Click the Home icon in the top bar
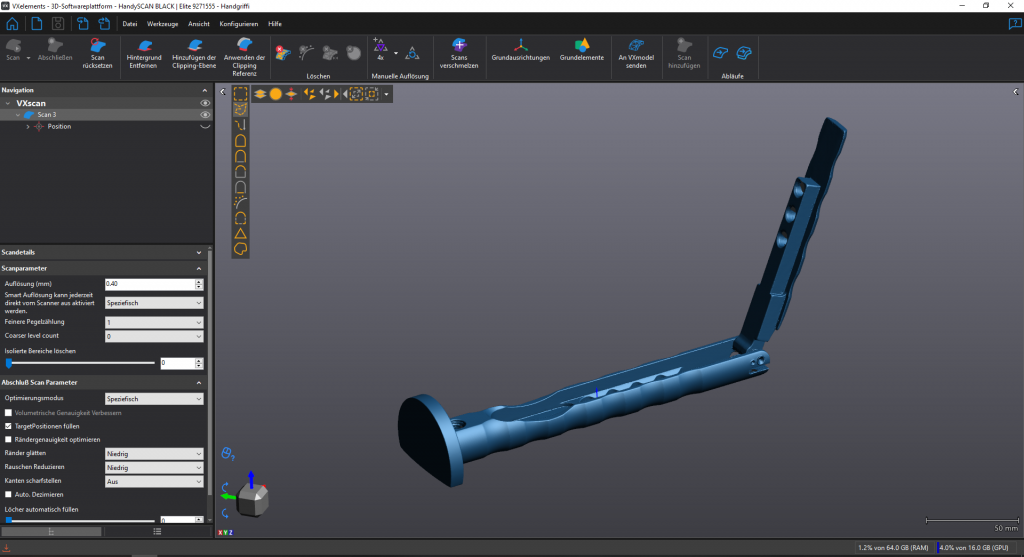 point(11,23)
